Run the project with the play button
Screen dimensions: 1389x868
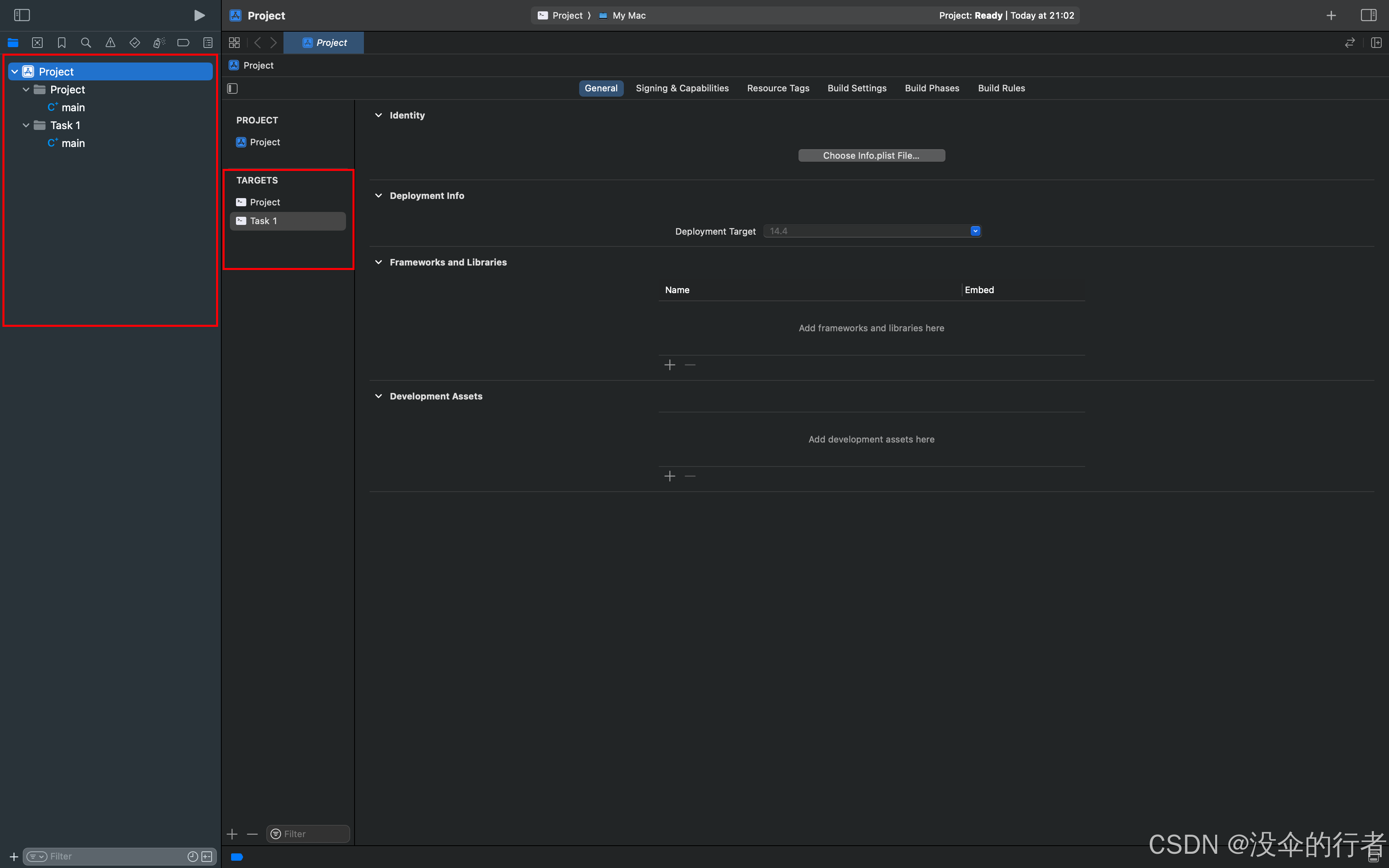[199, 15]
